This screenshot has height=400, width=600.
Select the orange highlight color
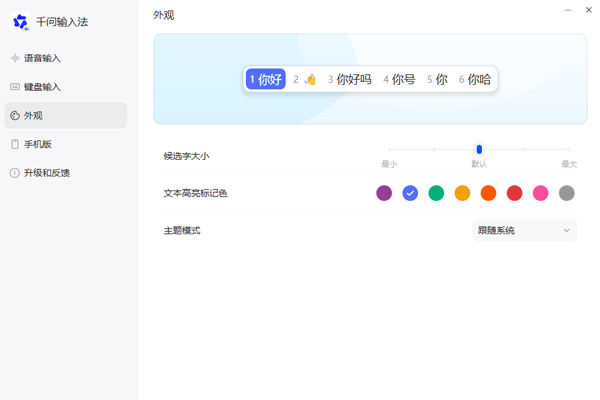(x=488, y=193)
